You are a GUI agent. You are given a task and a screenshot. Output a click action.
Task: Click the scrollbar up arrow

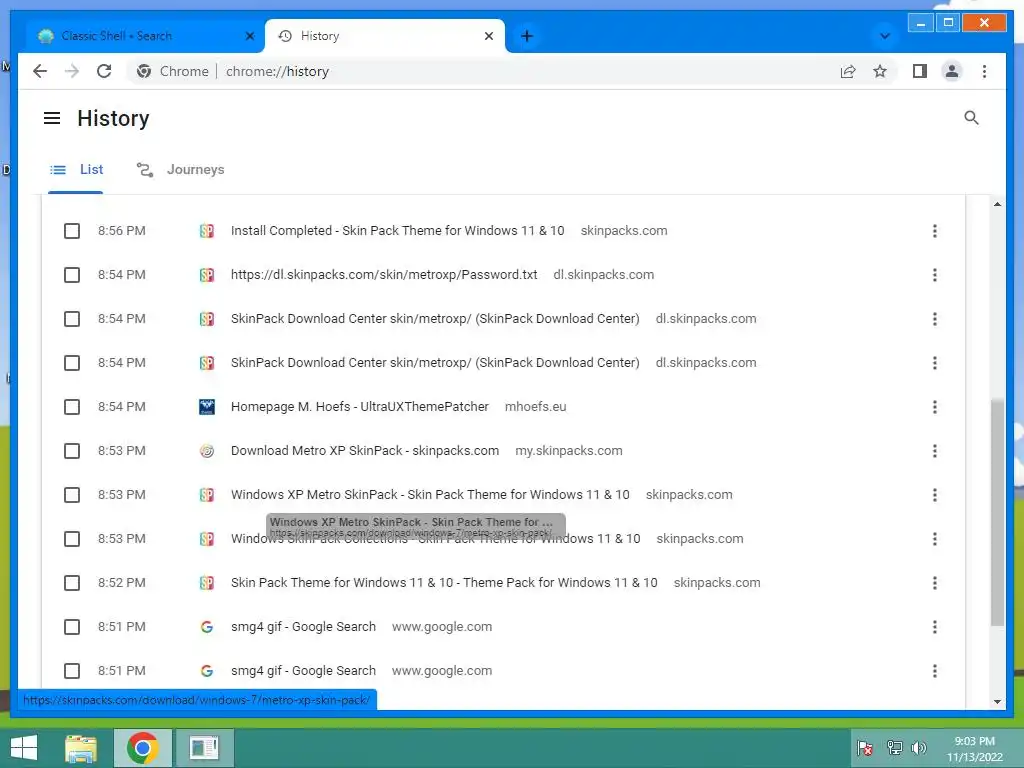997,204
